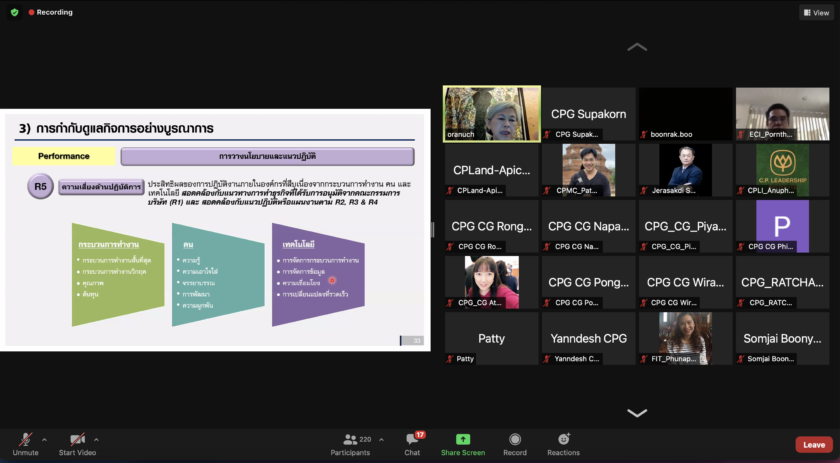Expand arrow next to Participants
Viewport: 840px width, 463px height.
click(x=380, y=439)
